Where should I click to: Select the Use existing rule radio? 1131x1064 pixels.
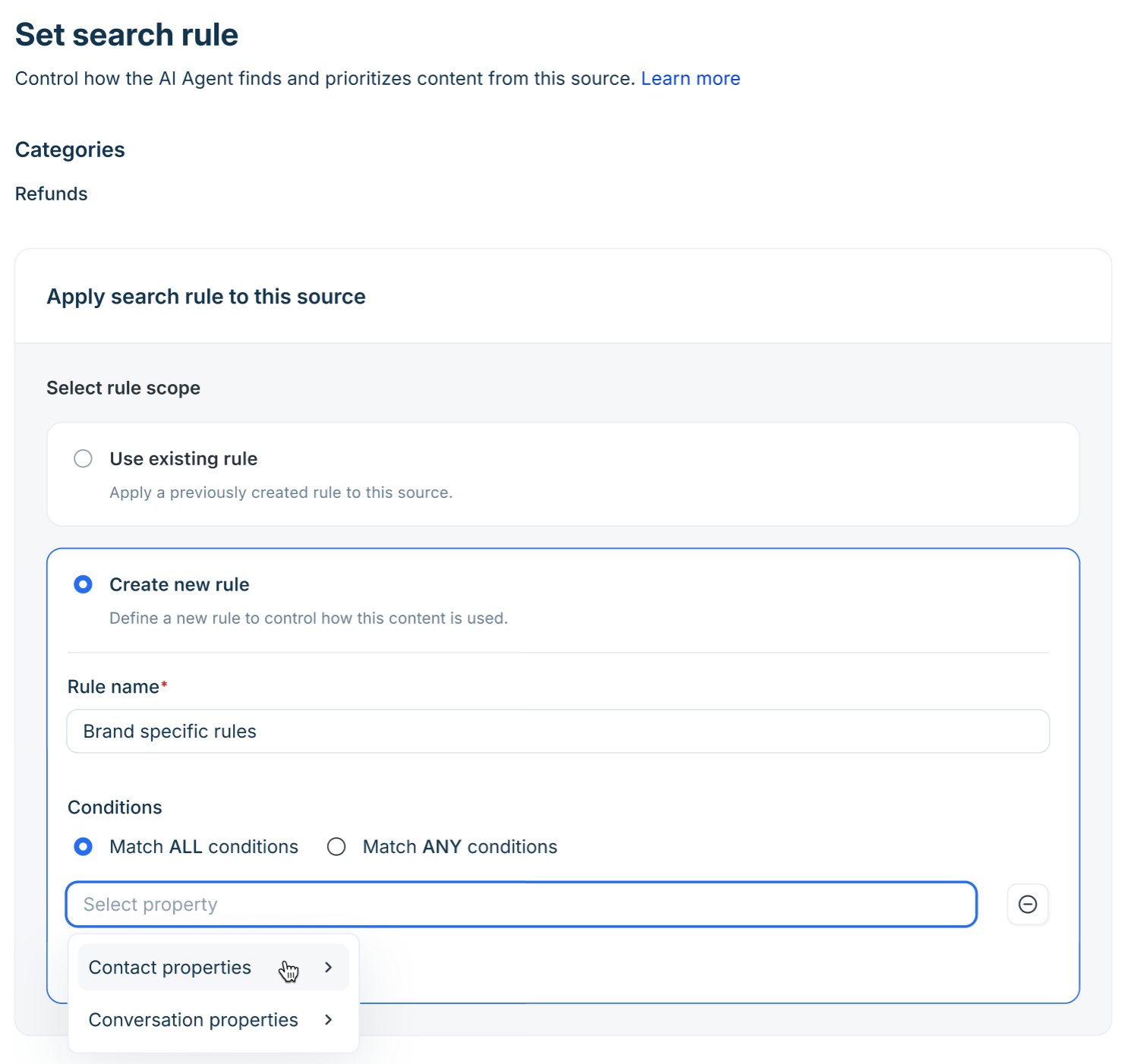click(83, 458)
